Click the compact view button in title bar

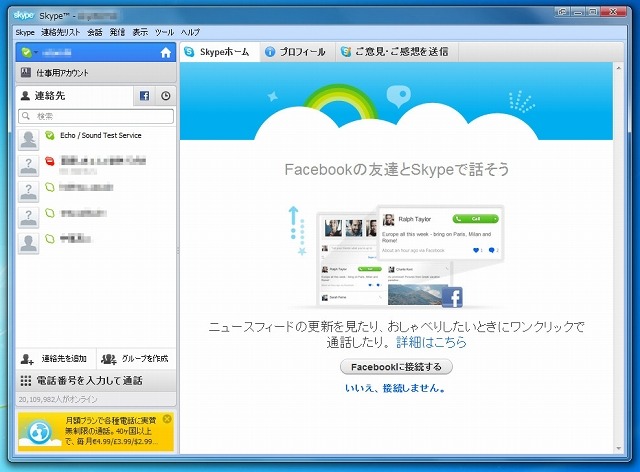coord(562,11)
